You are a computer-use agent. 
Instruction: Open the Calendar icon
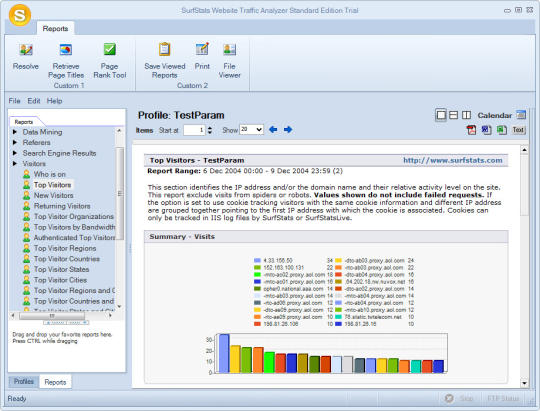pyautogui.click(x=521, y=115)
